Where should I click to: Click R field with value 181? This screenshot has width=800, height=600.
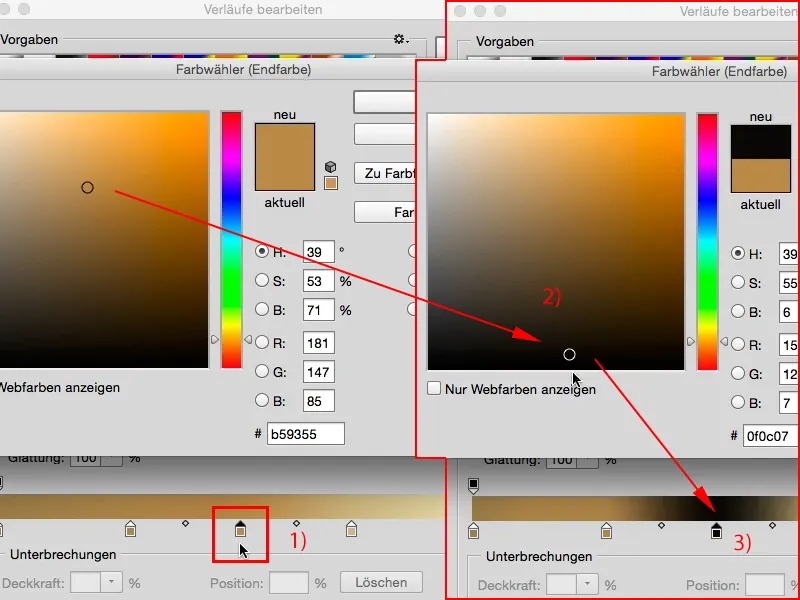pos(319,343)
